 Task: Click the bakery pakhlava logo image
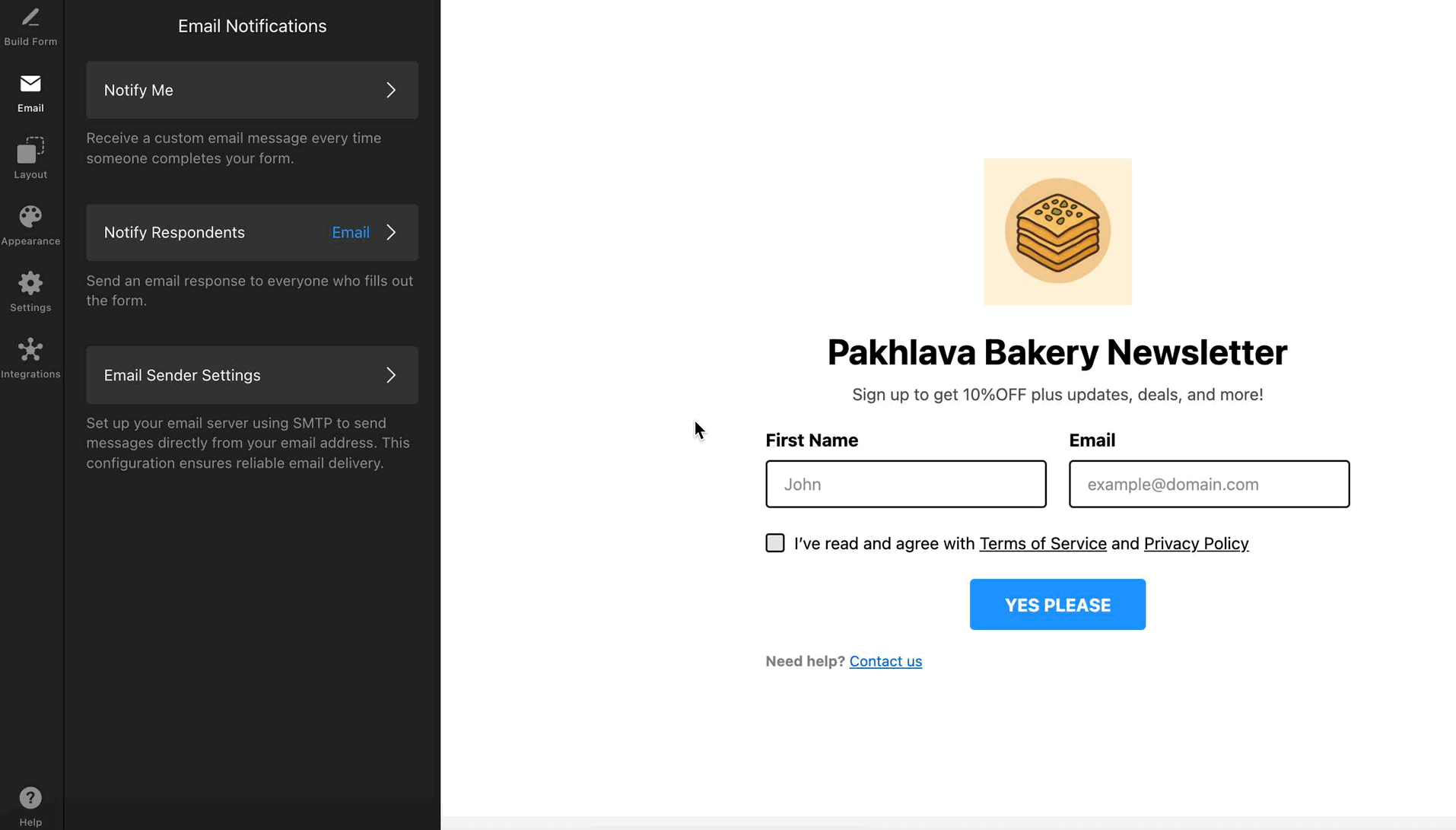(x=1057, y=231)
